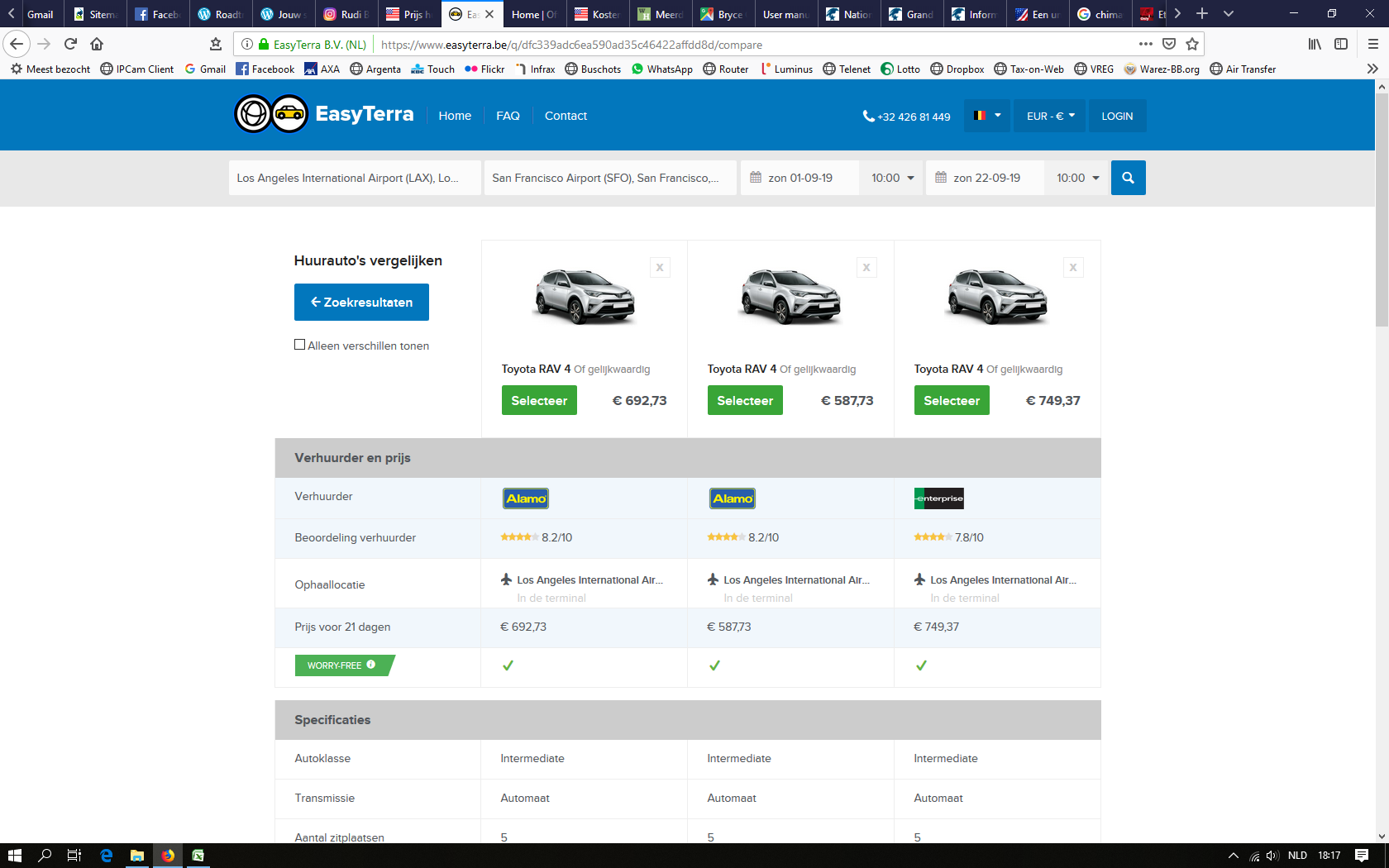
Task: Save page to Pocket
Action: 1169,44
